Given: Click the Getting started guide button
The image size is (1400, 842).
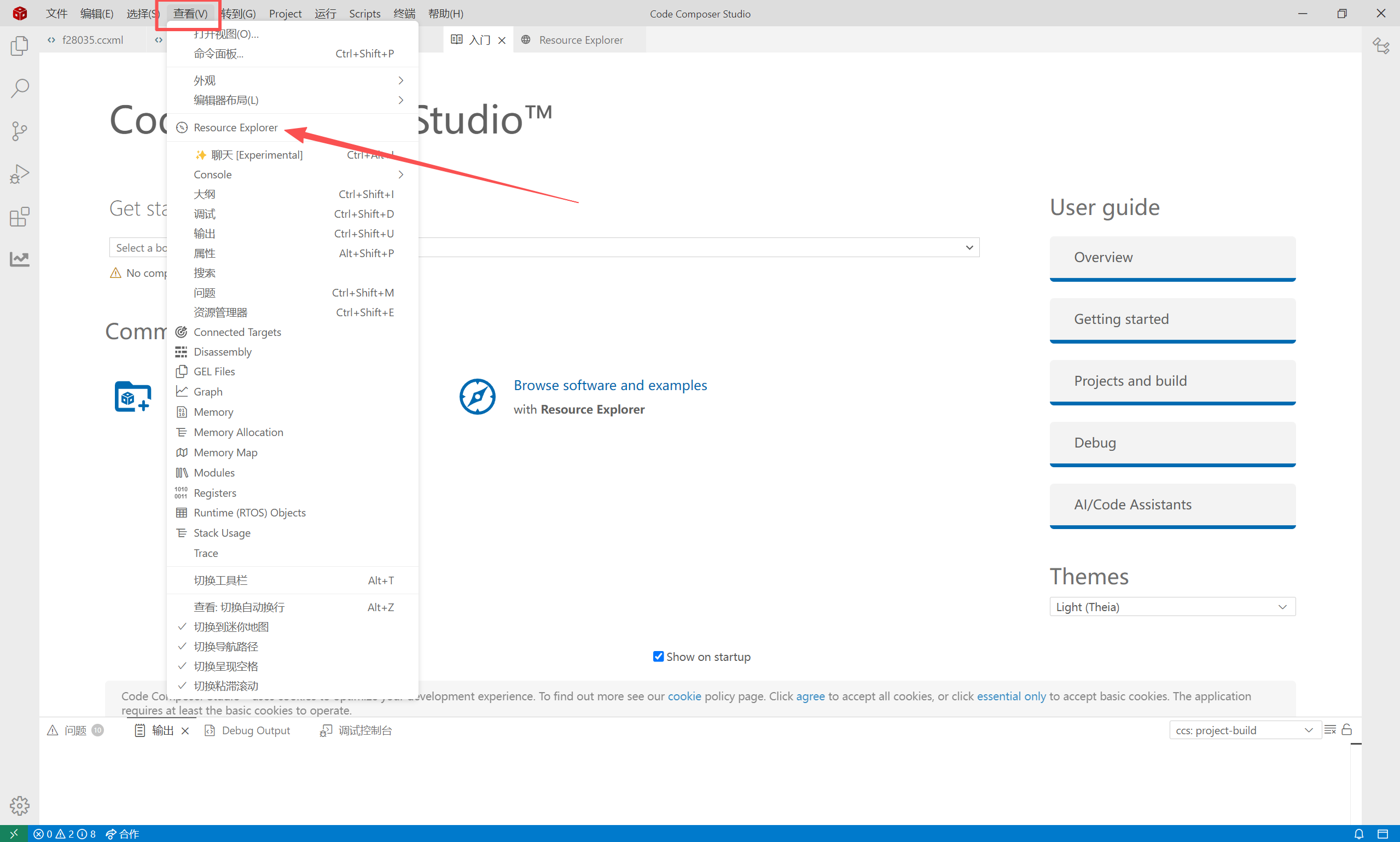Looking at the screenshot, I should point(1172,319).
